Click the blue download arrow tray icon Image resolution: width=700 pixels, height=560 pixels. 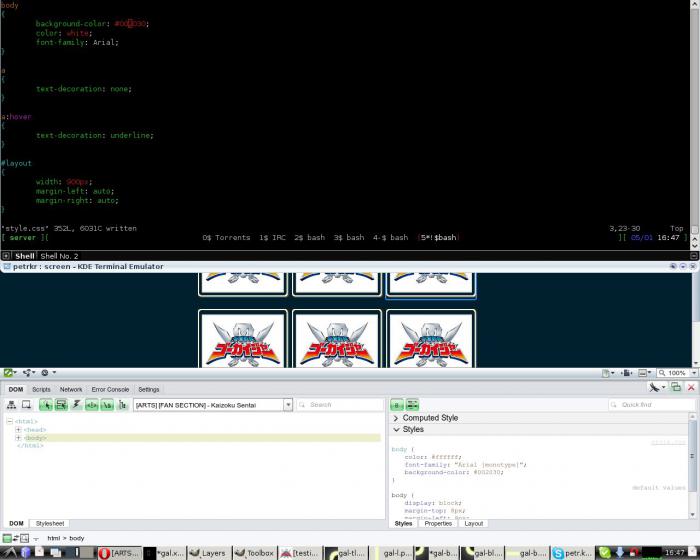point(620,552)
